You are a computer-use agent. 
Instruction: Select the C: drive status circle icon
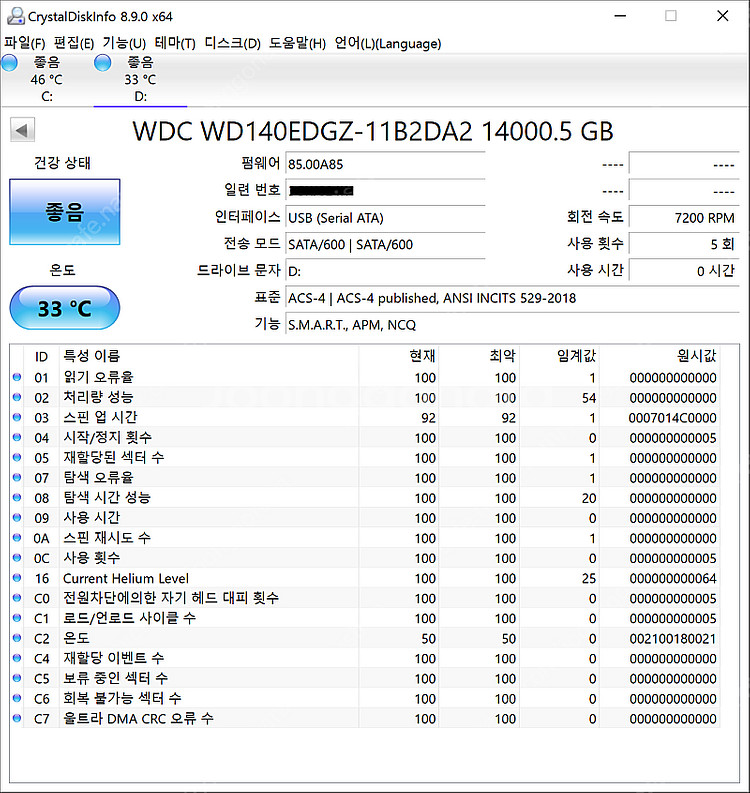click(9, 63)
